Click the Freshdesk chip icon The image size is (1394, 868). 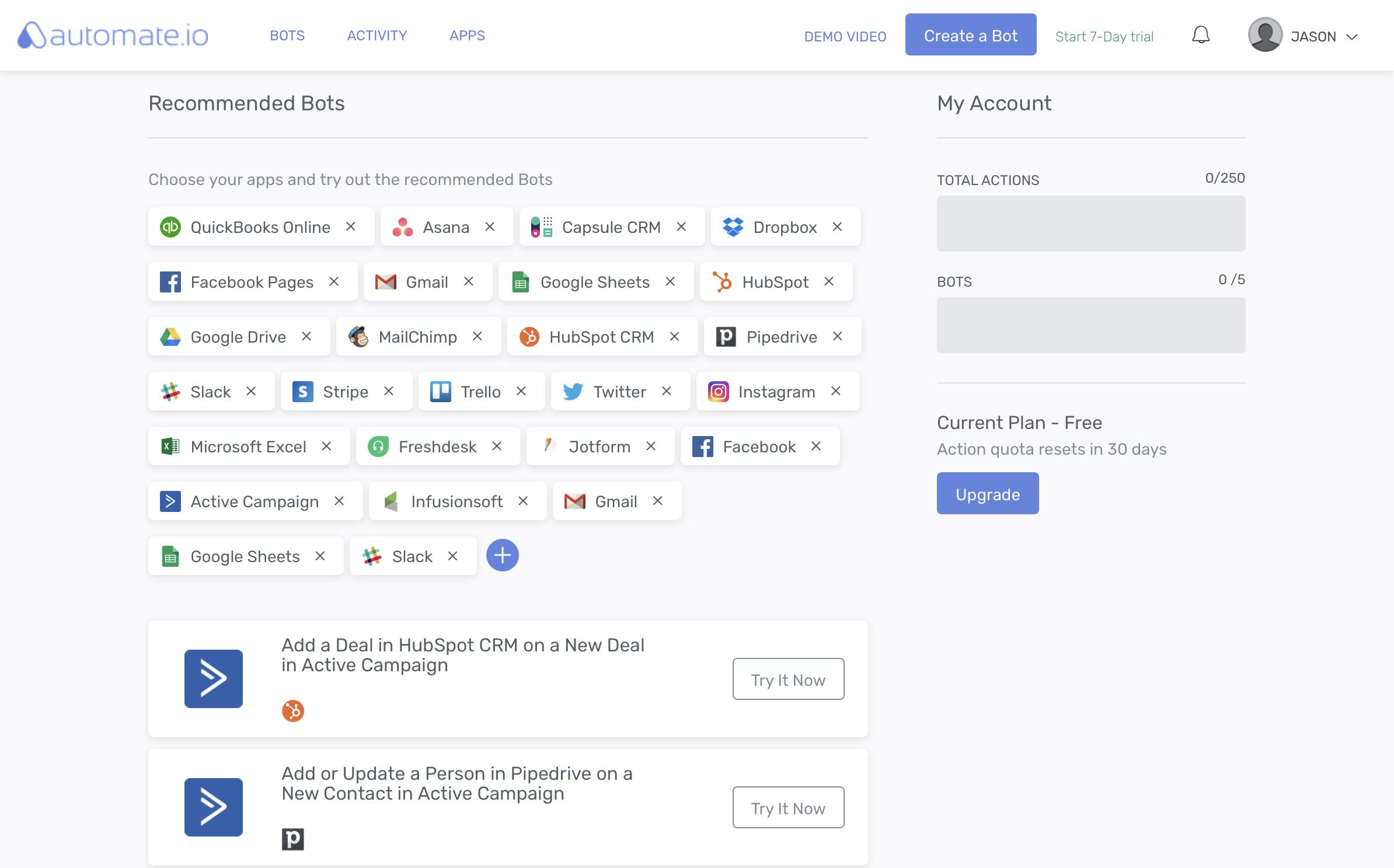click(x=378, y=447)
